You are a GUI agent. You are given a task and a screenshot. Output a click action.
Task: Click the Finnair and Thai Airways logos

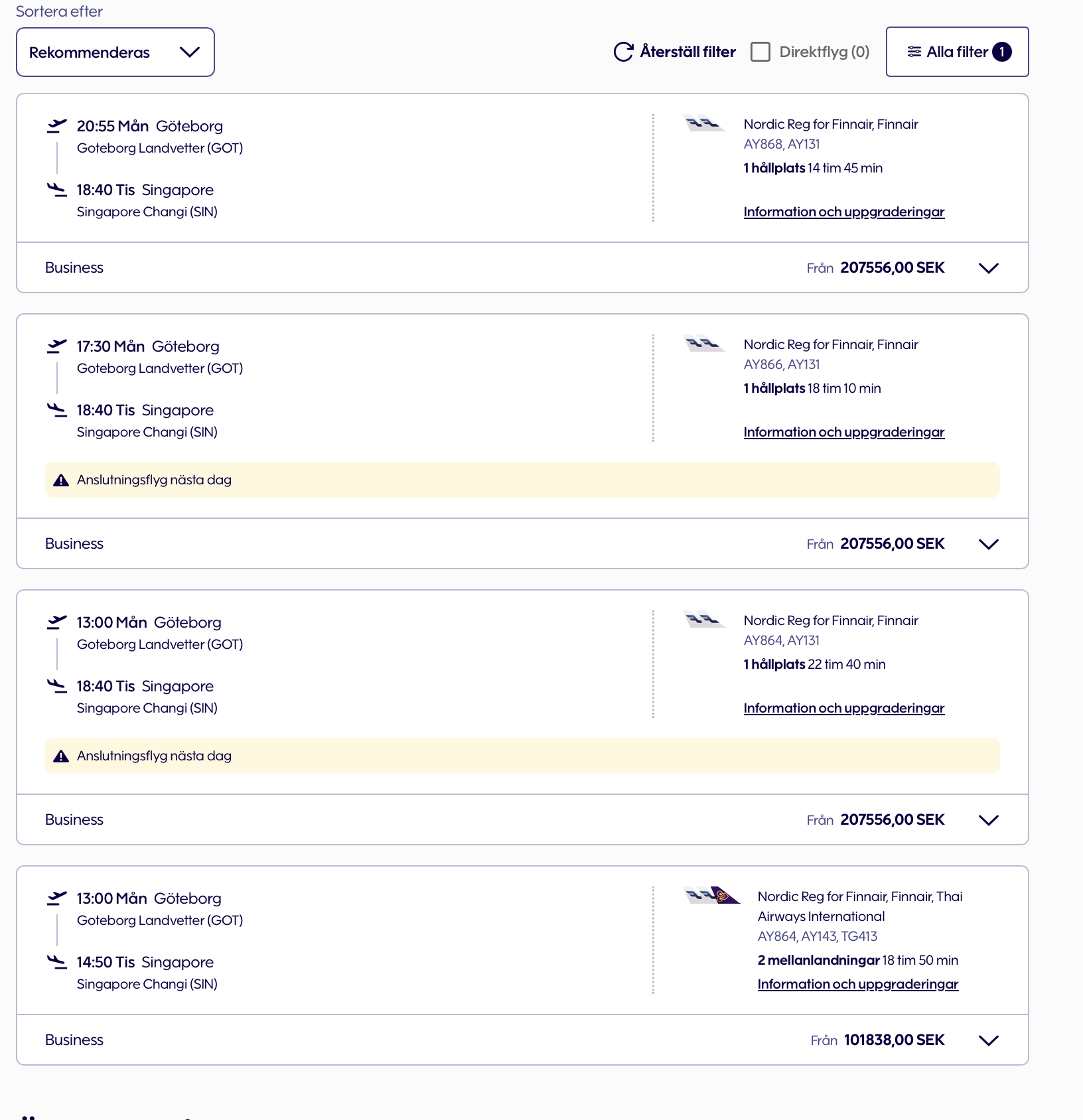click(712, 896)
